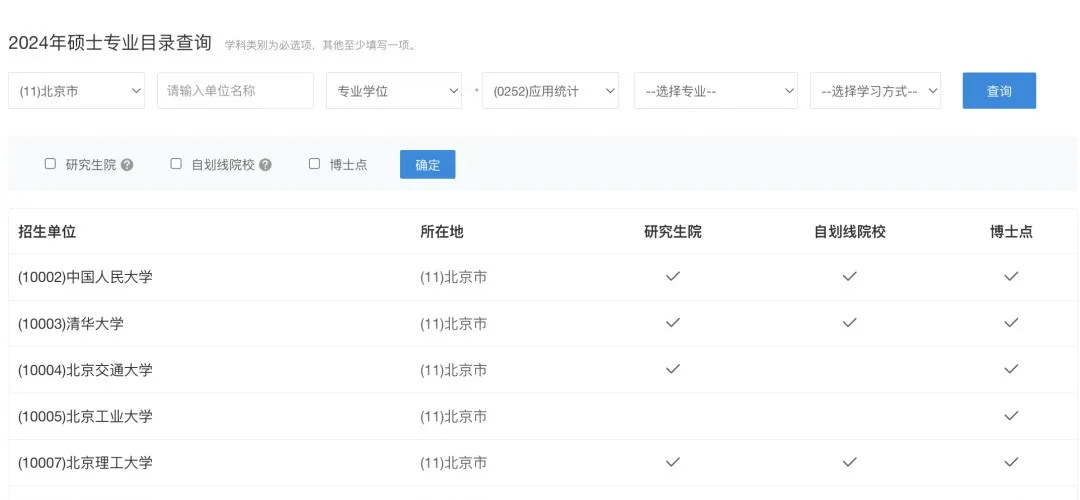Click 自划线院校 checkmark for 清华大学

[x=849, y=322]
